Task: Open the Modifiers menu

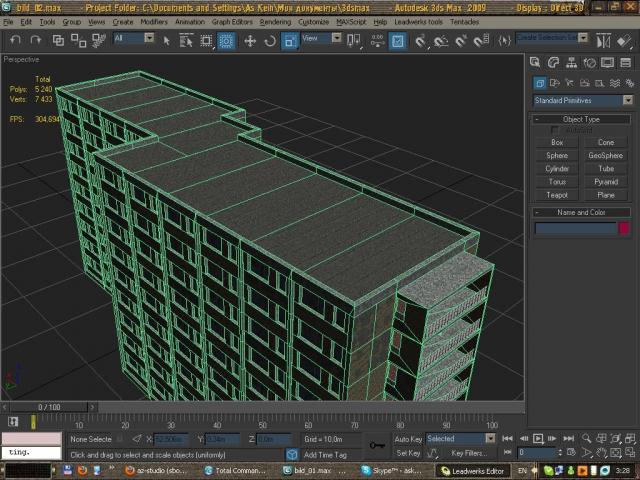Action: coord(154,21)
